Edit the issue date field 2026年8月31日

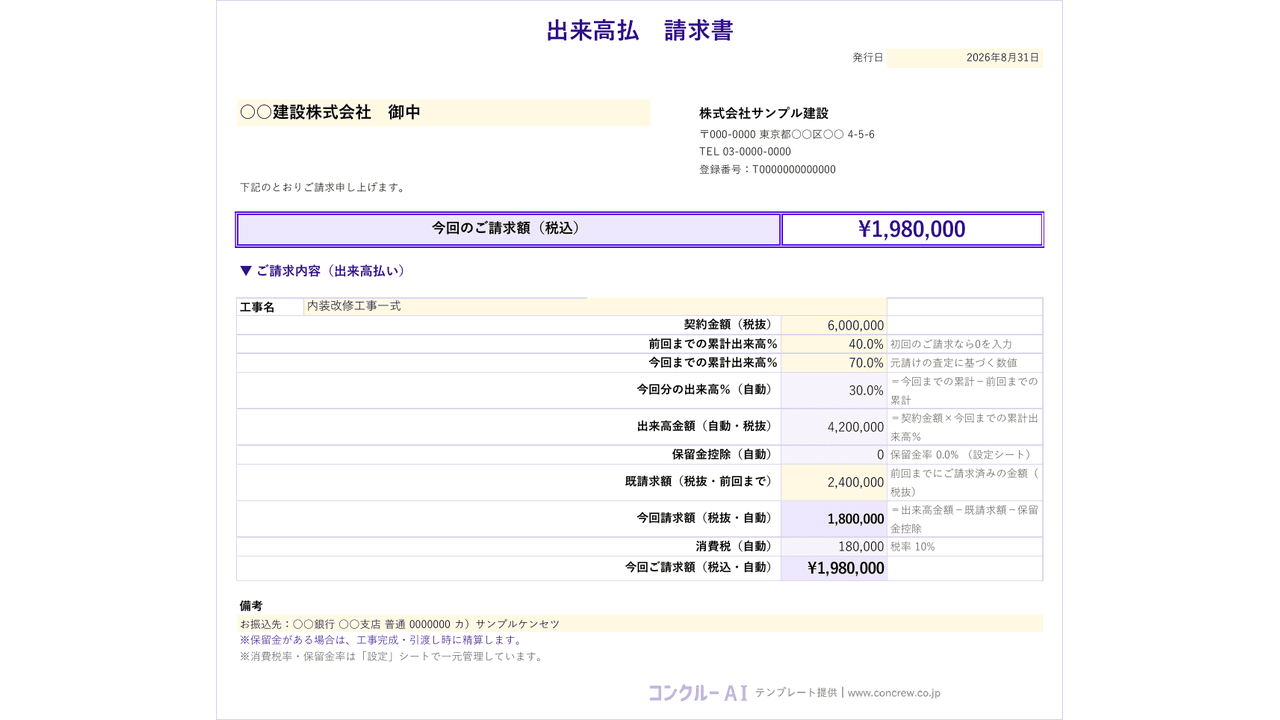coord(964,58)
